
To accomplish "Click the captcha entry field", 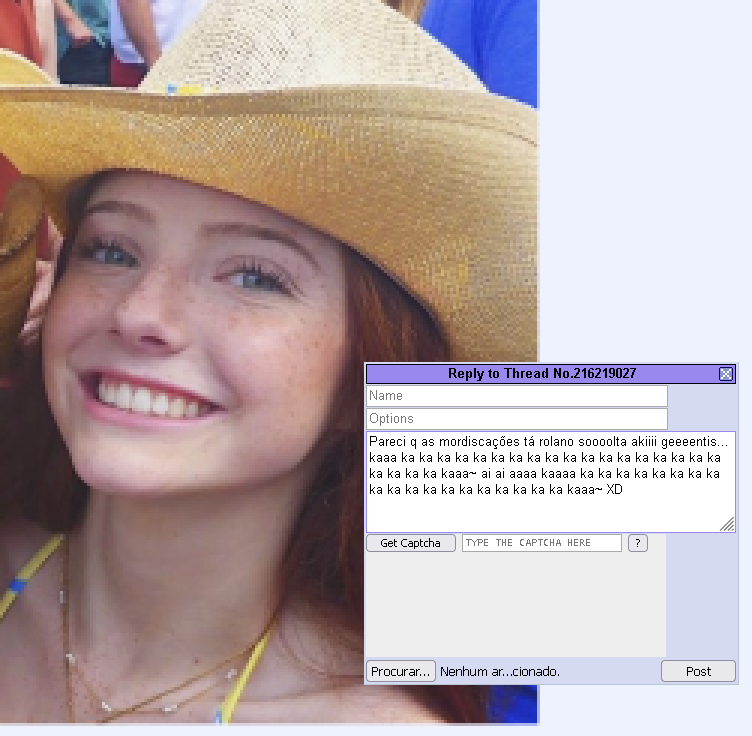I will tap(541, 543).
